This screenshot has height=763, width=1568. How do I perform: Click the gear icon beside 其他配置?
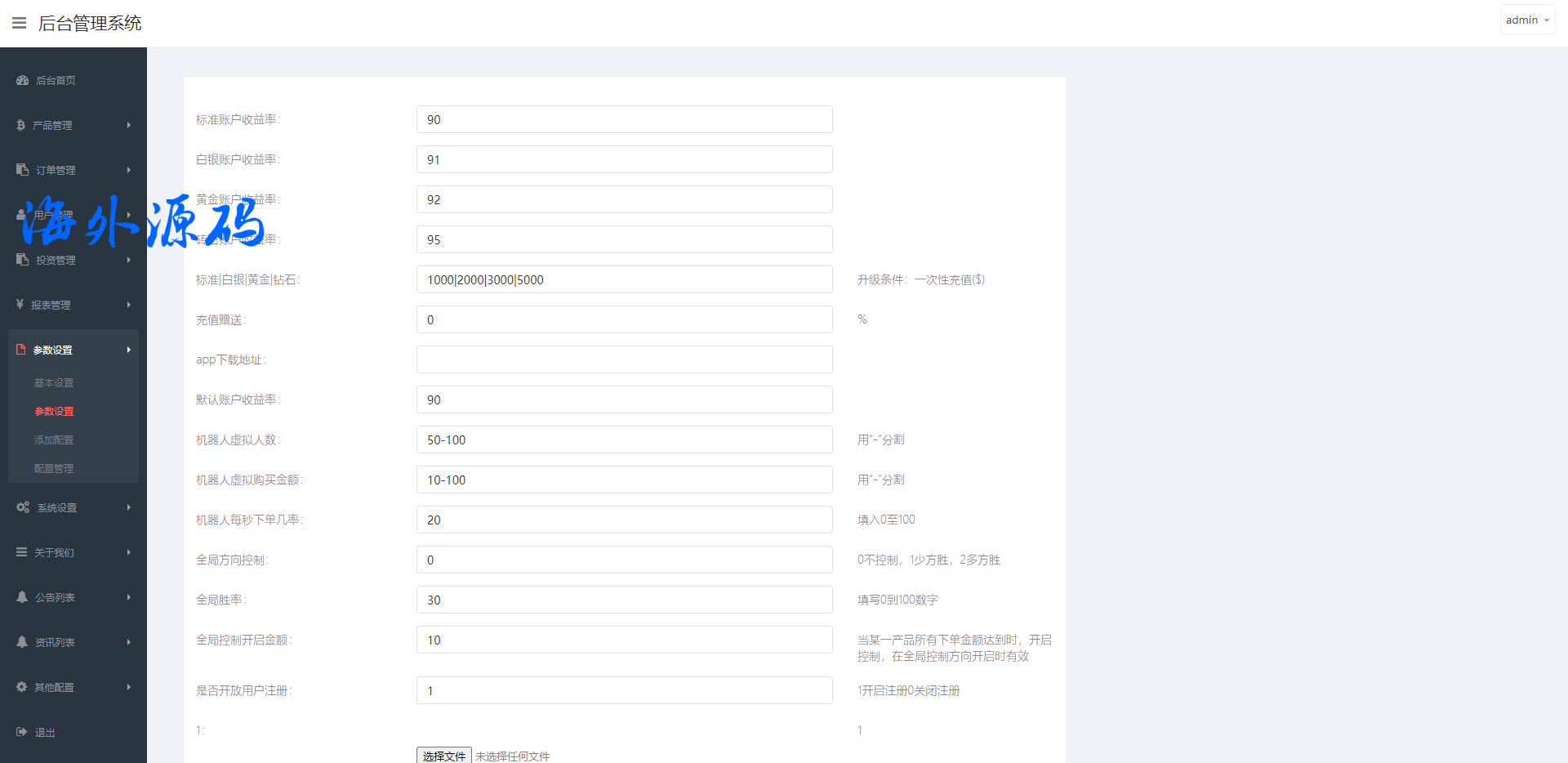[22, 687]
